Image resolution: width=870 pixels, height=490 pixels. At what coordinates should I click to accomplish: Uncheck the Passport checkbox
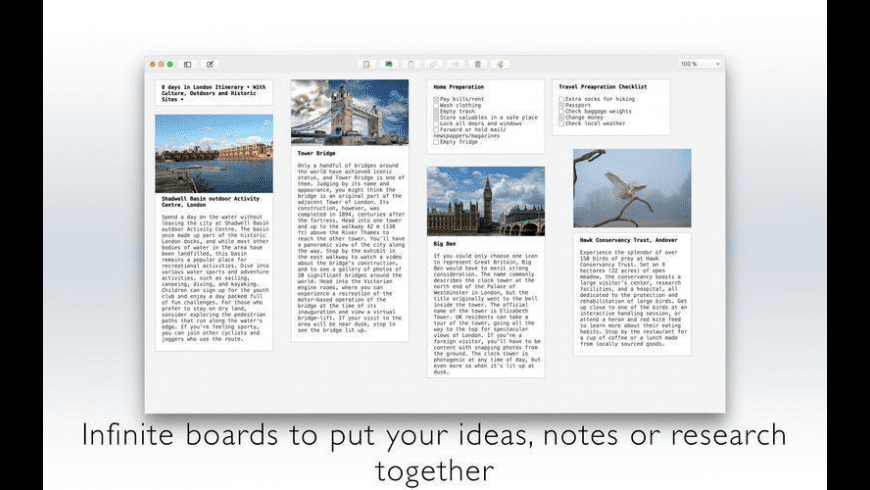(562, 105)
